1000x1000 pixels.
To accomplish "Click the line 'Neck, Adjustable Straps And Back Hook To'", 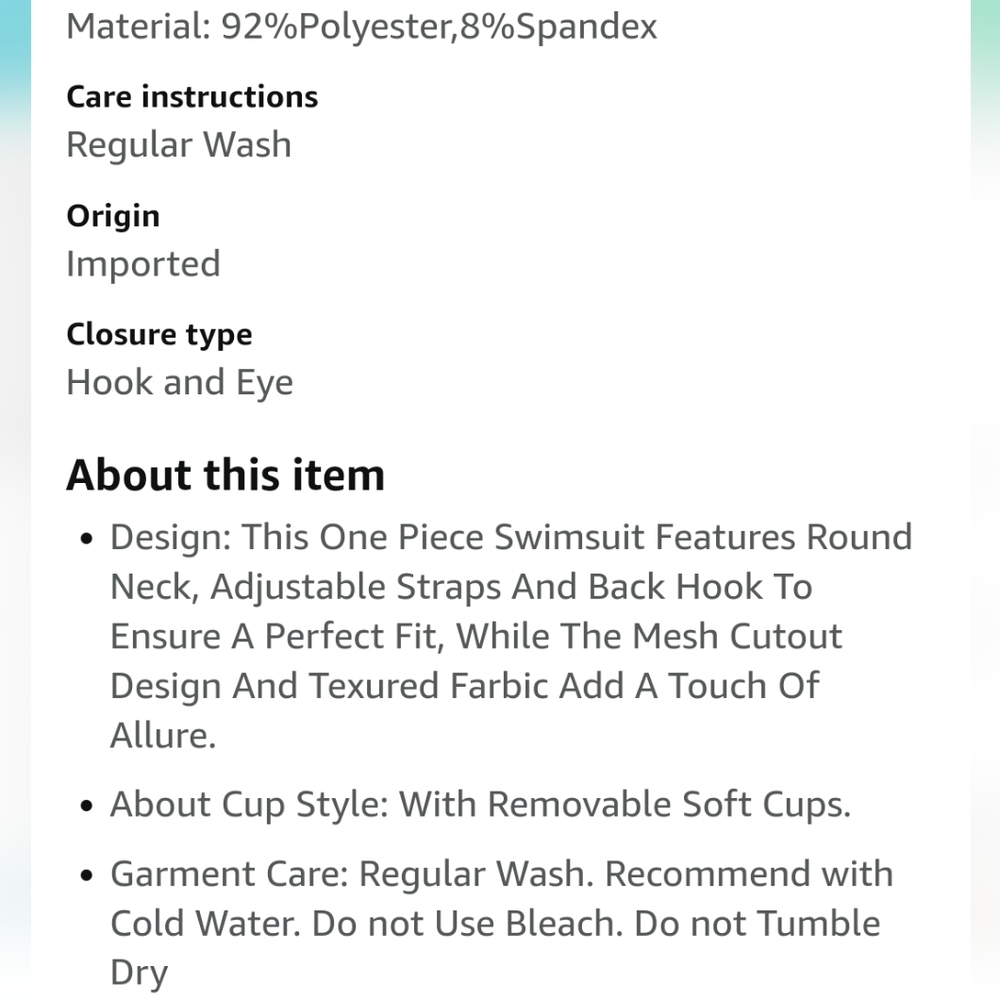I will pos(461,587).
